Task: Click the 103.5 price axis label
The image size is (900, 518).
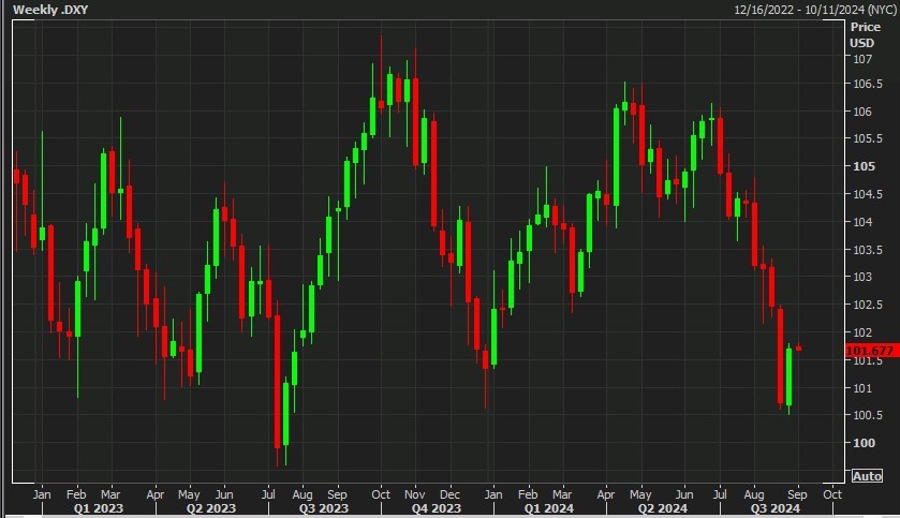Action: coord(867,250)
